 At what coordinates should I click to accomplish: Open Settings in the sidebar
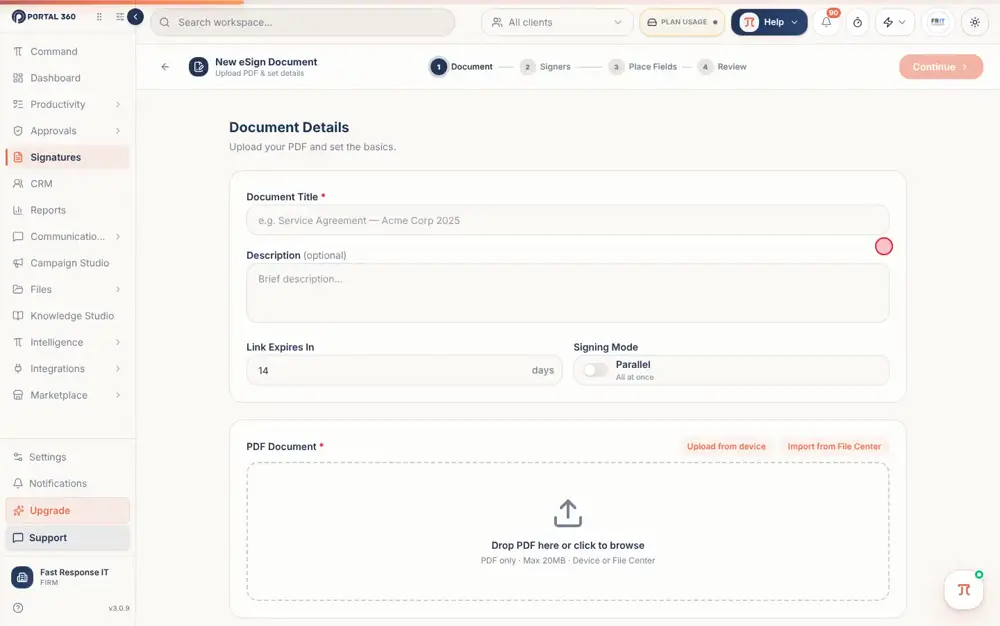tap(68, 457)
